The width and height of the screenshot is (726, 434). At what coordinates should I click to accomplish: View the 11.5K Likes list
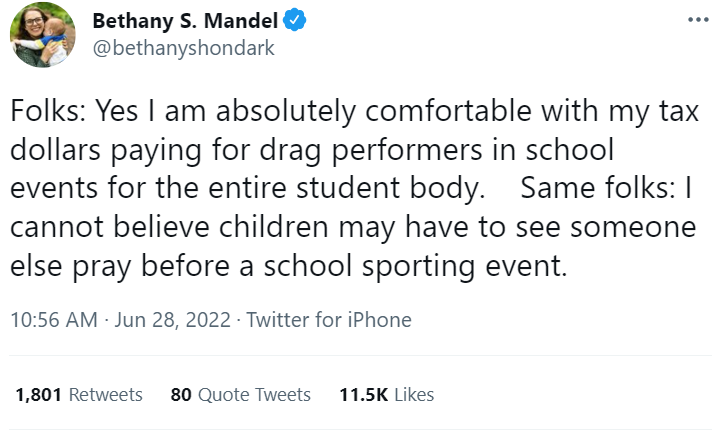point(387,394)
